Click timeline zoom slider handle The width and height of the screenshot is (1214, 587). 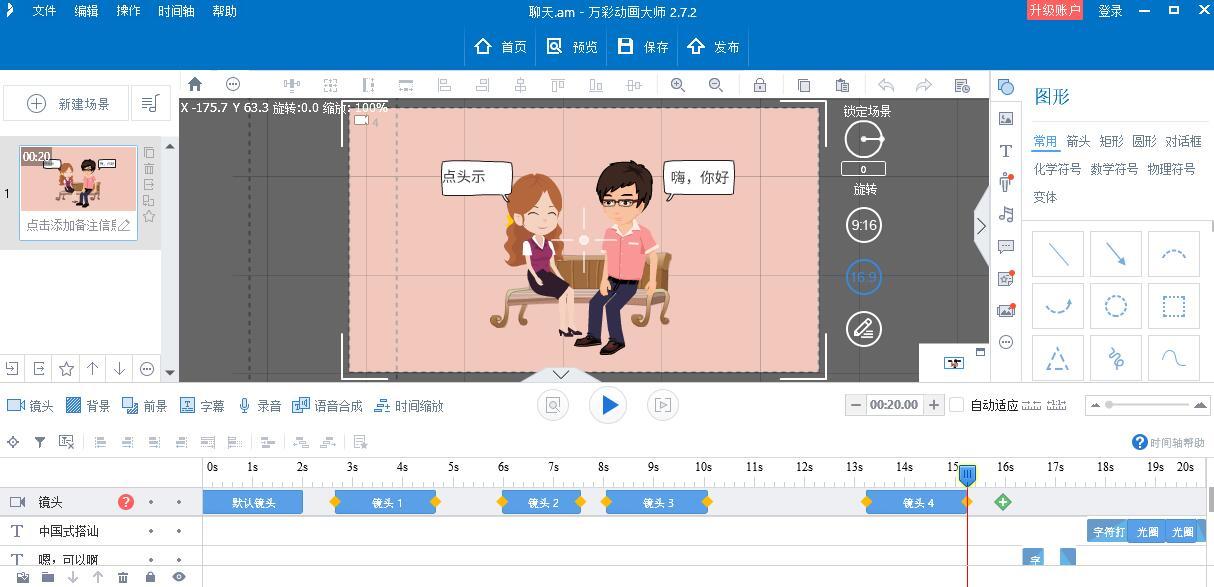click(1108, 405)
